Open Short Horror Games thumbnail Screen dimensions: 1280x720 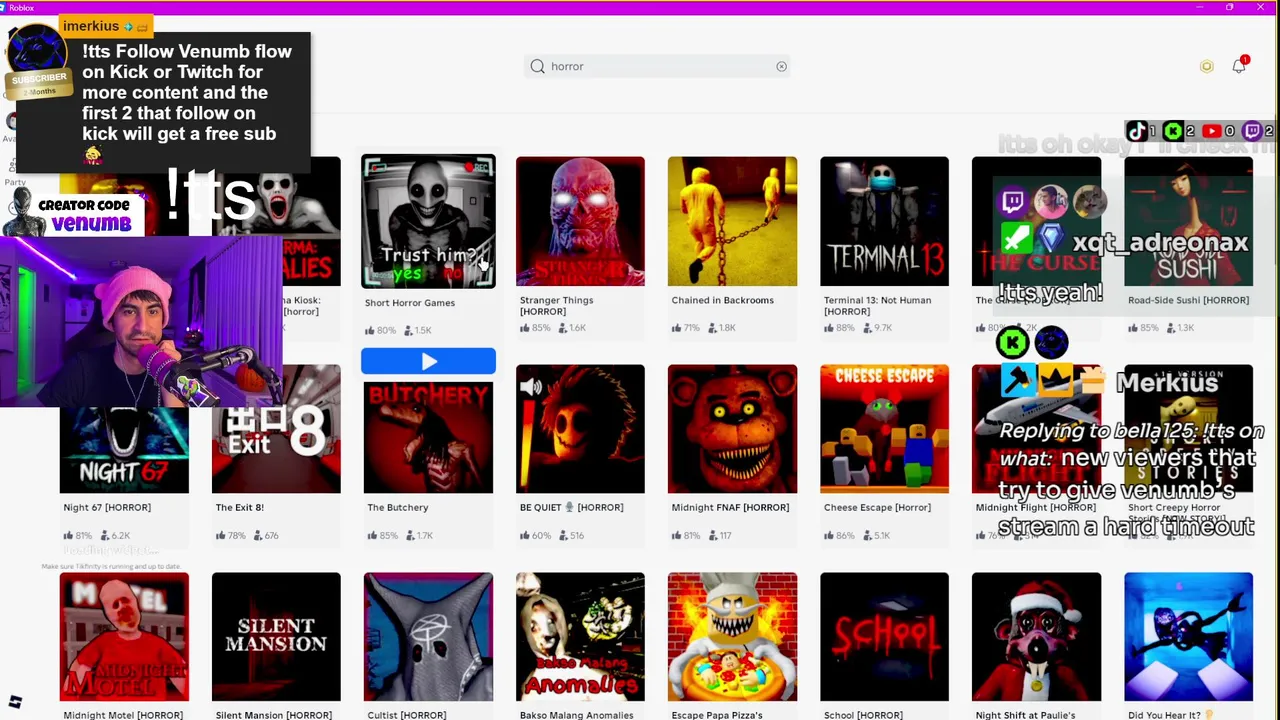tap(428, 221)
